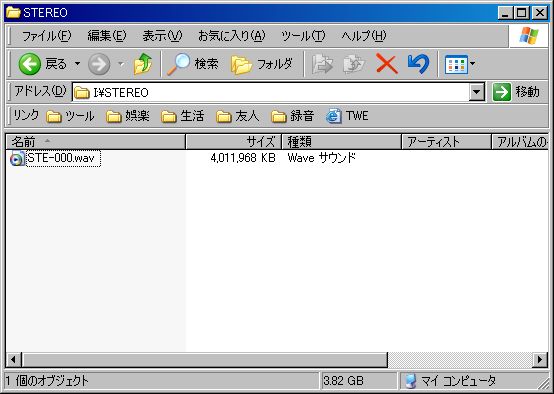This screenshot has height=394, width=554.
Task: Sort by the 名前 column header
Action: 95,142
